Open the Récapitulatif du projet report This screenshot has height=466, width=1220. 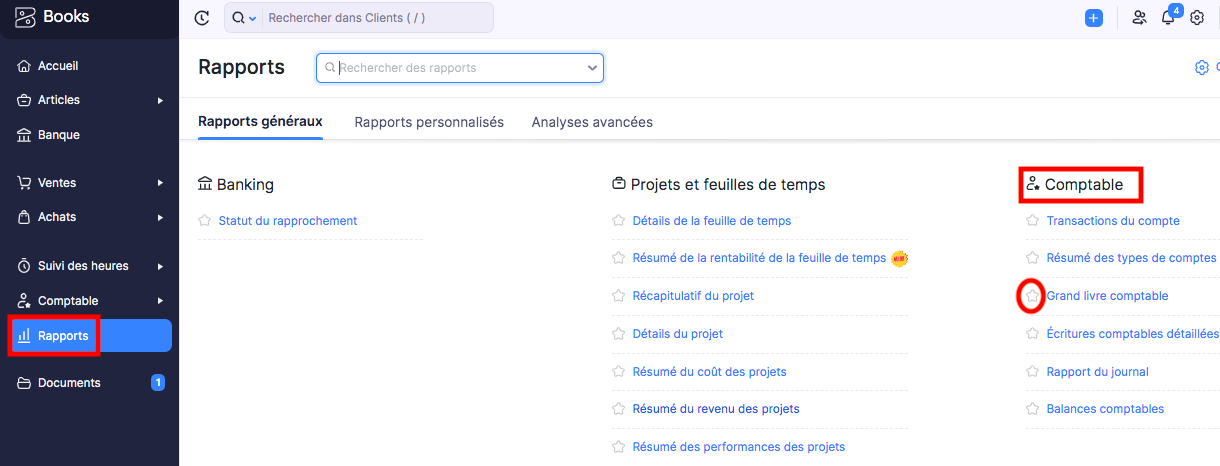(x=693, y=296)
